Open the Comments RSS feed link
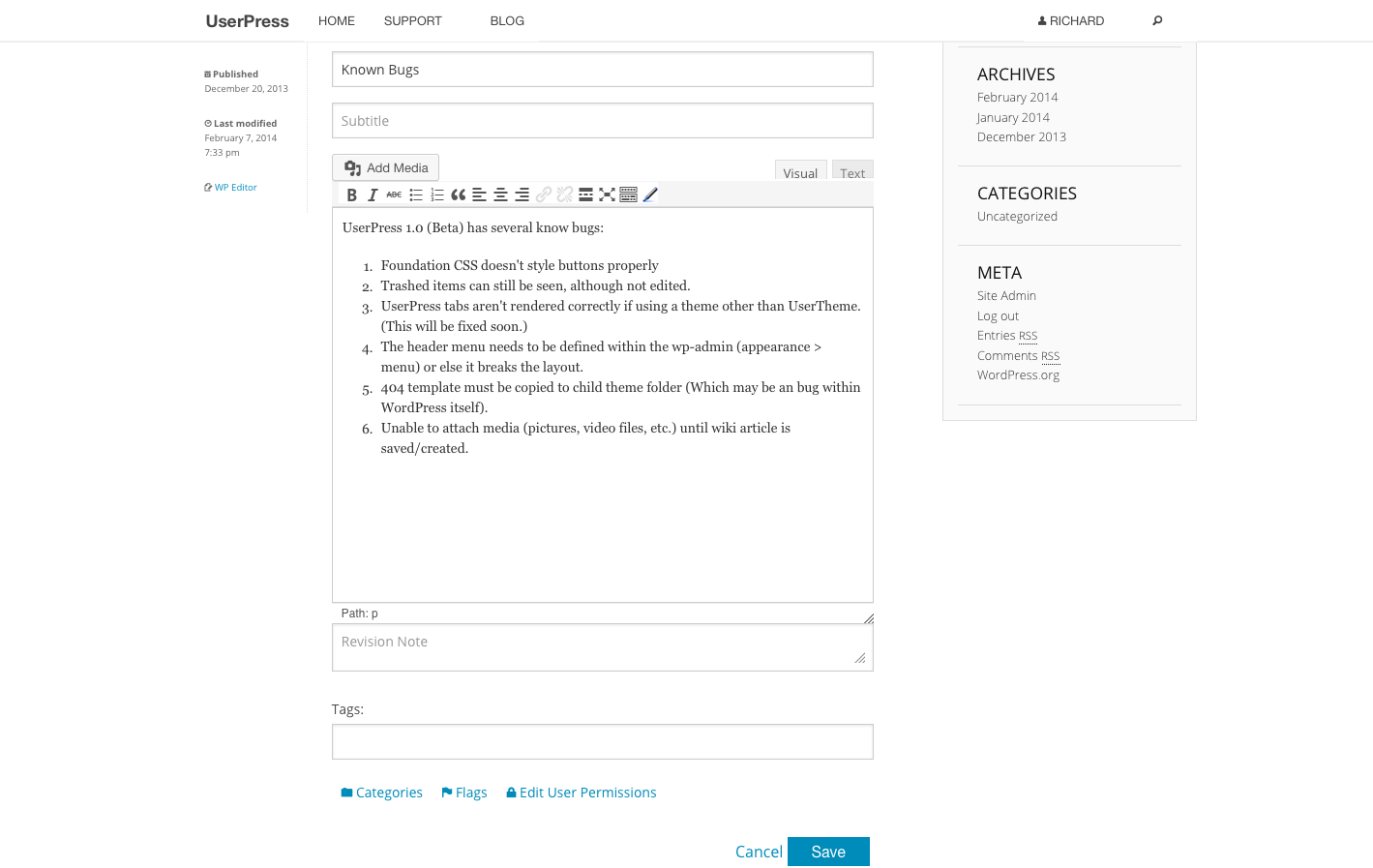This screenshot has height=868, width=1373. pos(1018,356)
